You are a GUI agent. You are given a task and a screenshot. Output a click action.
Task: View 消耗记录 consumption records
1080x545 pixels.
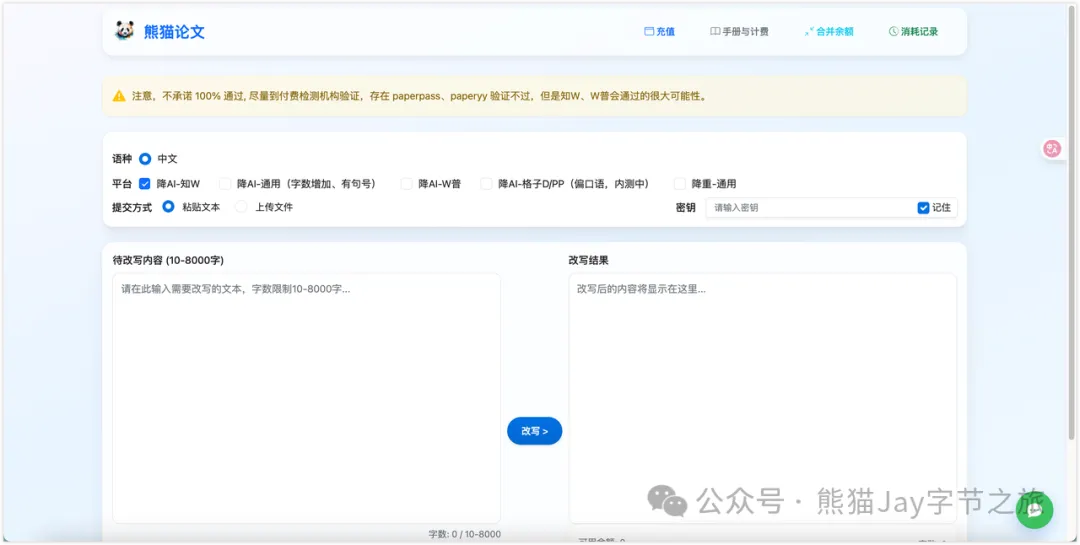tap(913, 32)
